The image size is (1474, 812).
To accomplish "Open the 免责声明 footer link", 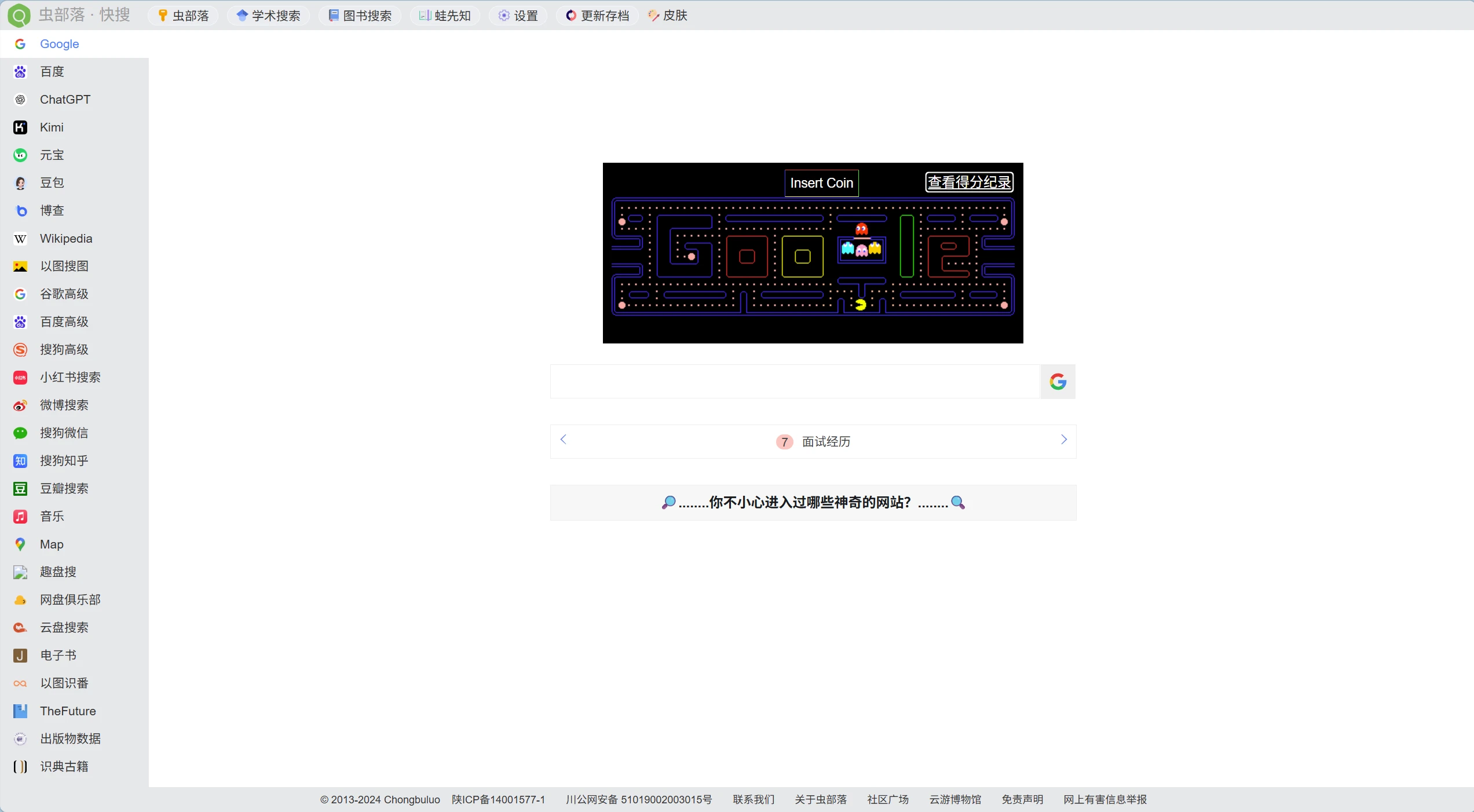I will [1022, 800].
